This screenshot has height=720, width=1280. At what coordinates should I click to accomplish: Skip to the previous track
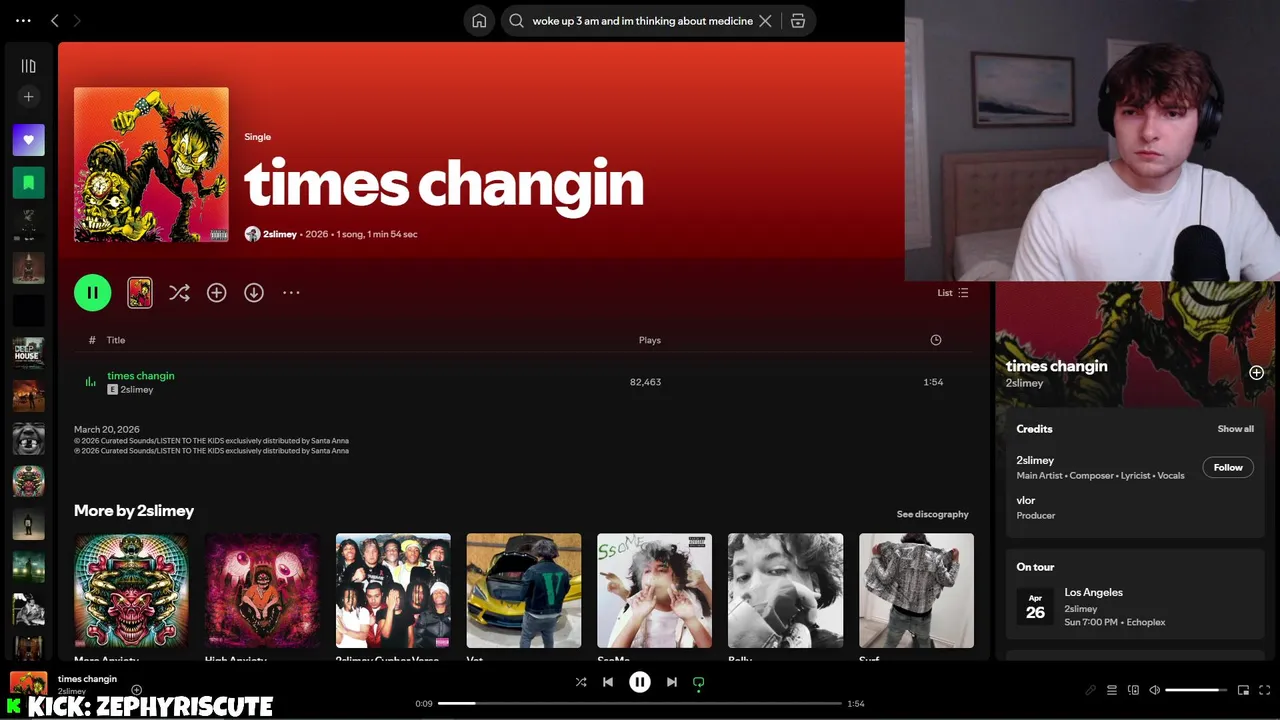pos(608,682)
